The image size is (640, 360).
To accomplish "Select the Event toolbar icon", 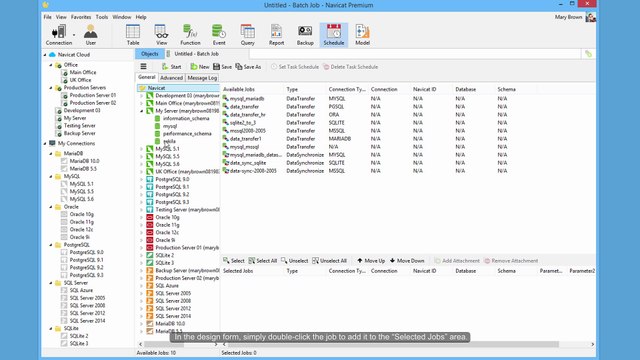I will pyautogui.click(x=219, y=35).
